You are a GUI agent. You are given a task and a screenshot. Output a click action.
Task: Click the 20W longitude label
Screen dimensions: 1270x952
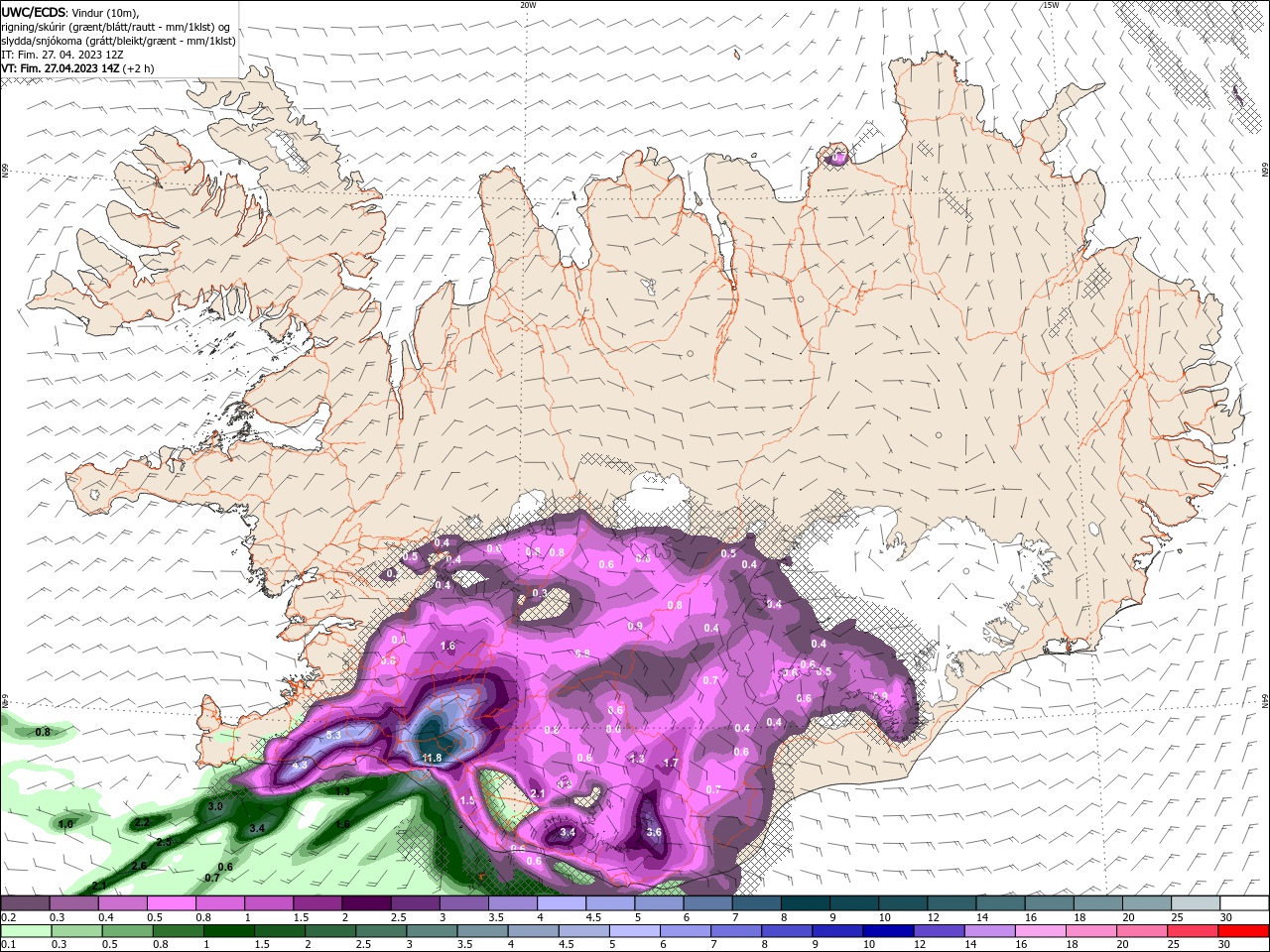pyautogui.click(x=529, y=5)
